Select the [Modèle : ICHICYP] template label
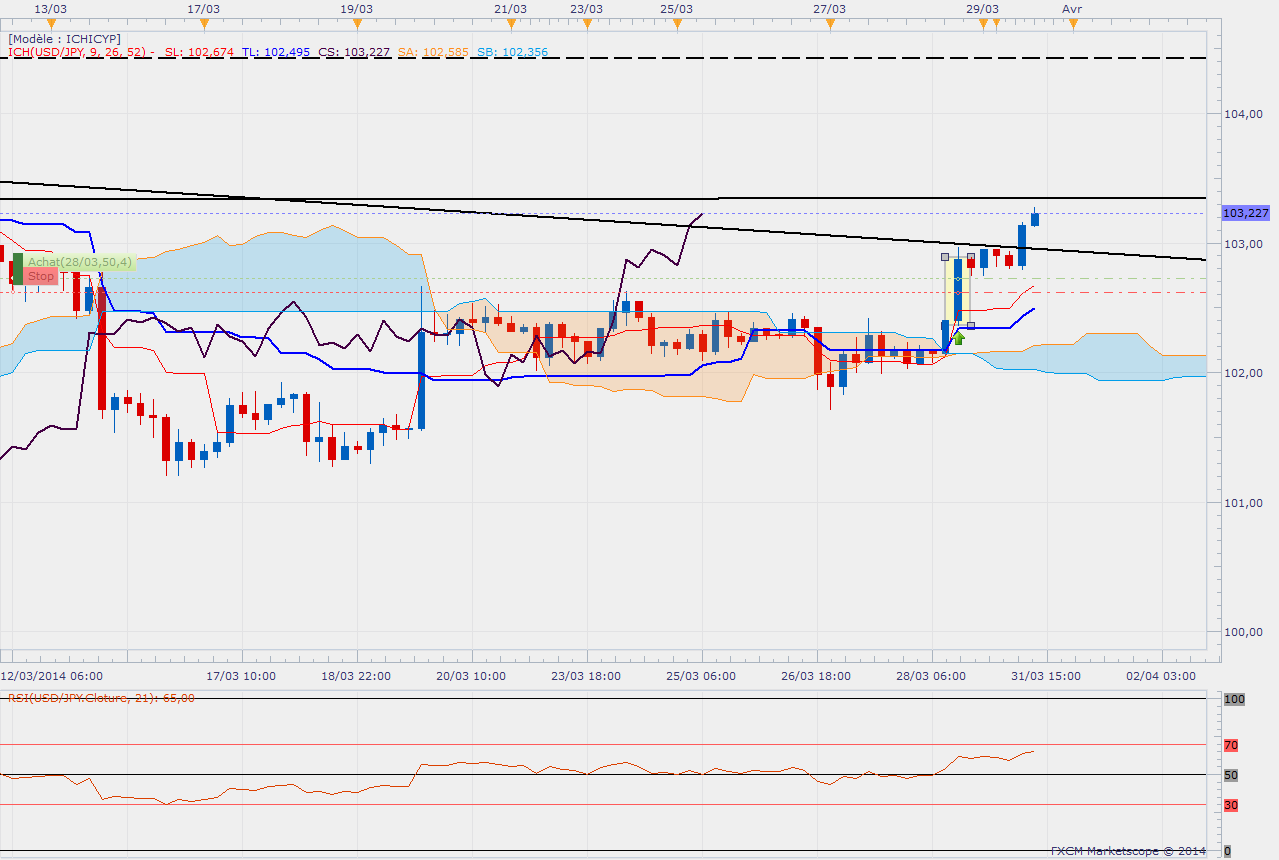 point(65,38)
